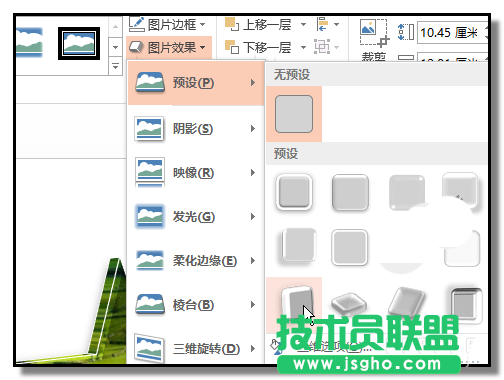The height and width of the screenshot is (380, 504).
Task: Select 上移一层 bring forward
Action: pyautogui.click(x=258, y=24)
